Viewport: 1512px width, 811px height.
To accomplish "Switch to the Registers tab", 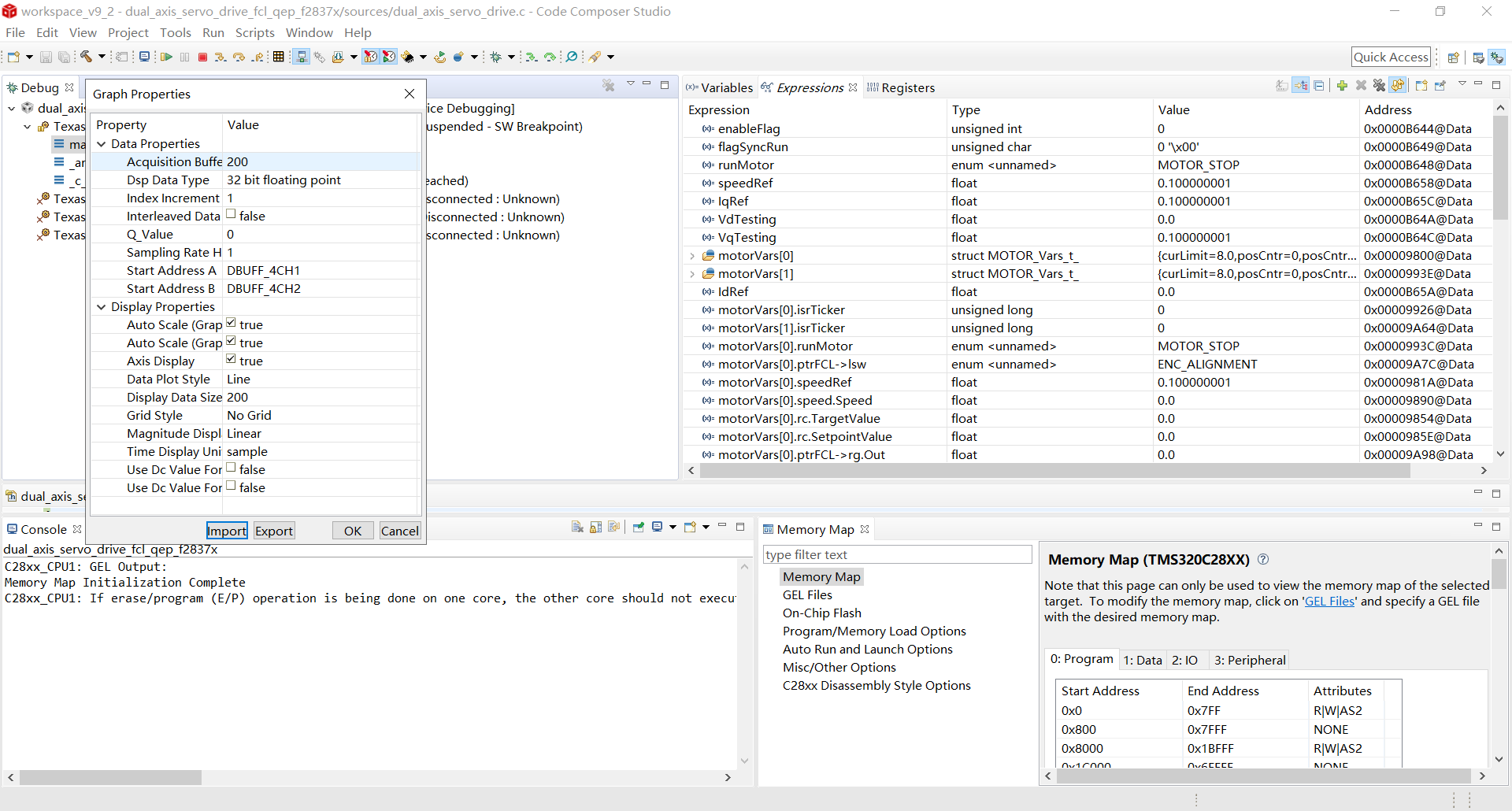I will (x=907, y=88).
